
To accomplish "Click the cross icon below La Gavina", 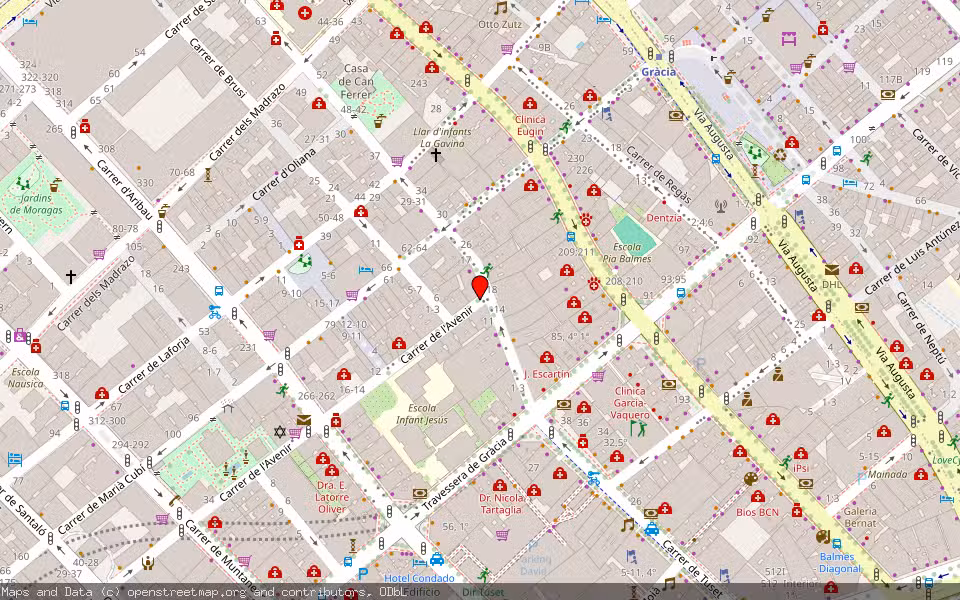I will pos(435,155).
